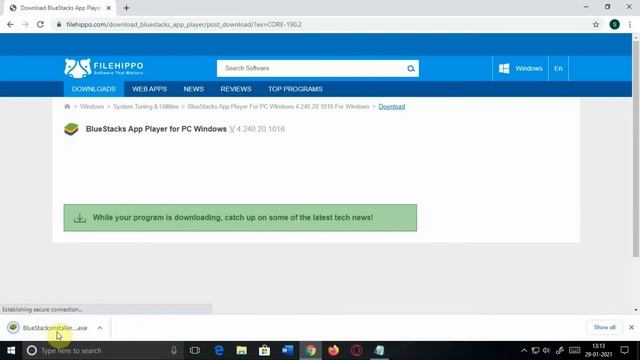Open Firefox from taskbar
Image resolution: width=640 pixels, height=360 pixels.
(333, 351)
